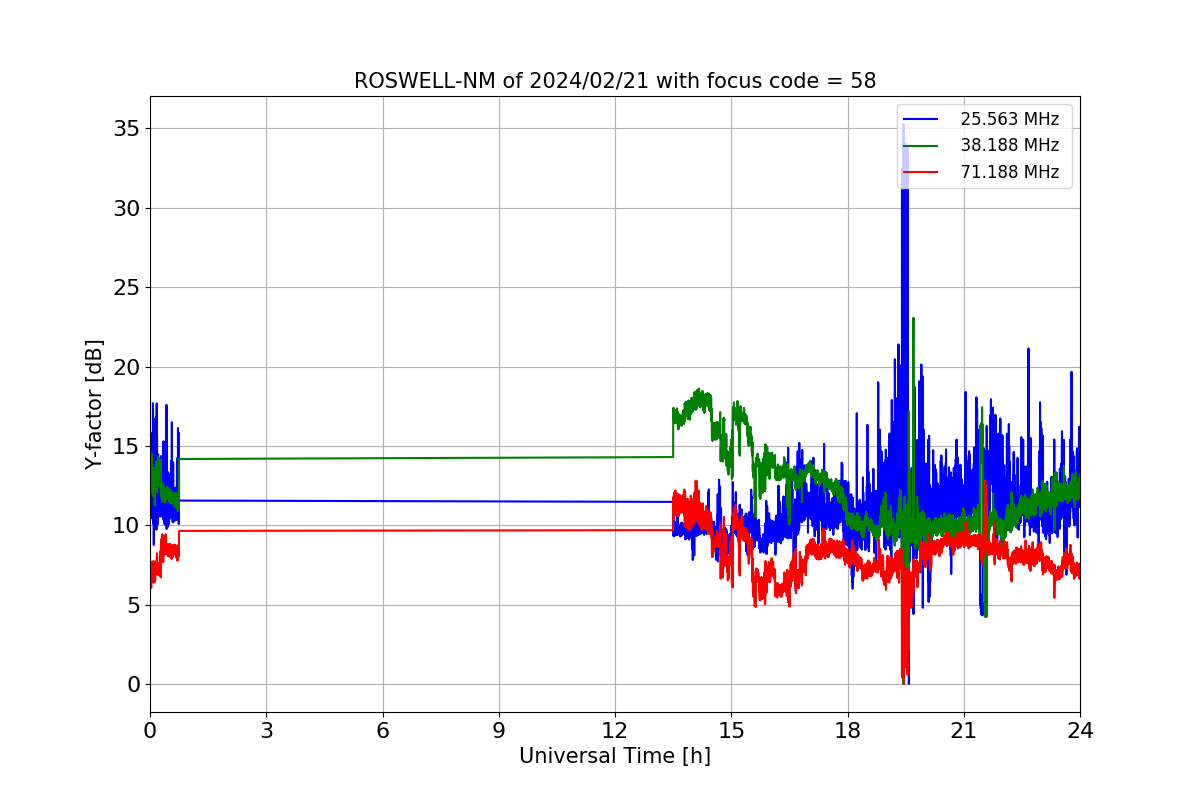Select the 71.188 MHz legend label
This screenshot has height=800, width=1200.
point(1009,172)
